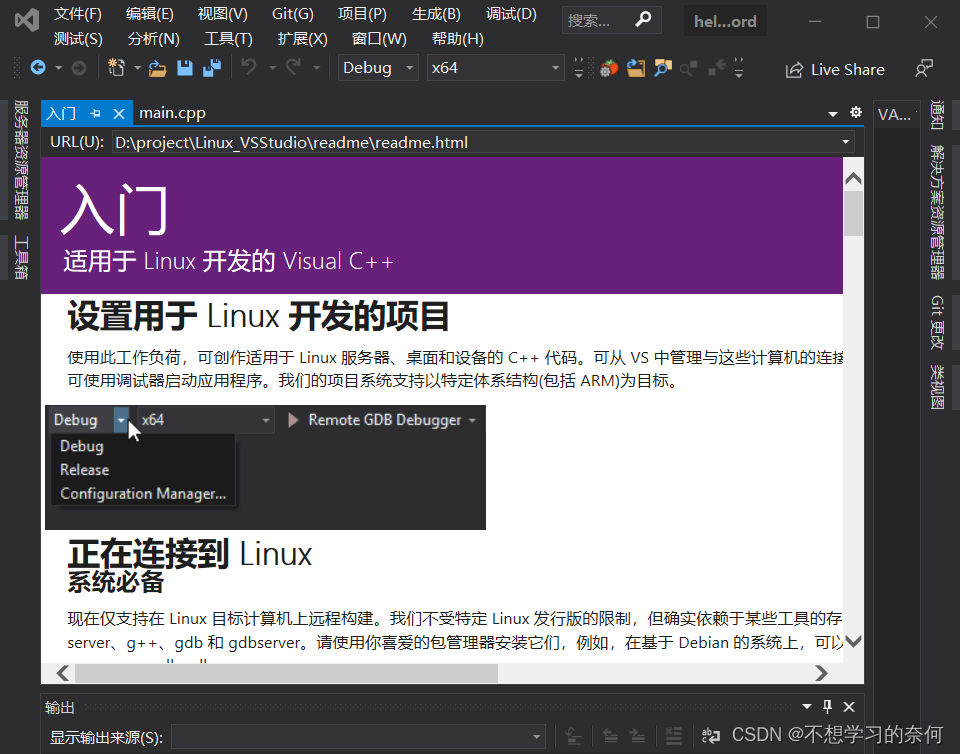
Task: Open Find in Files magnifier icon
Action: pyautogui.click(x=662, y=68)
